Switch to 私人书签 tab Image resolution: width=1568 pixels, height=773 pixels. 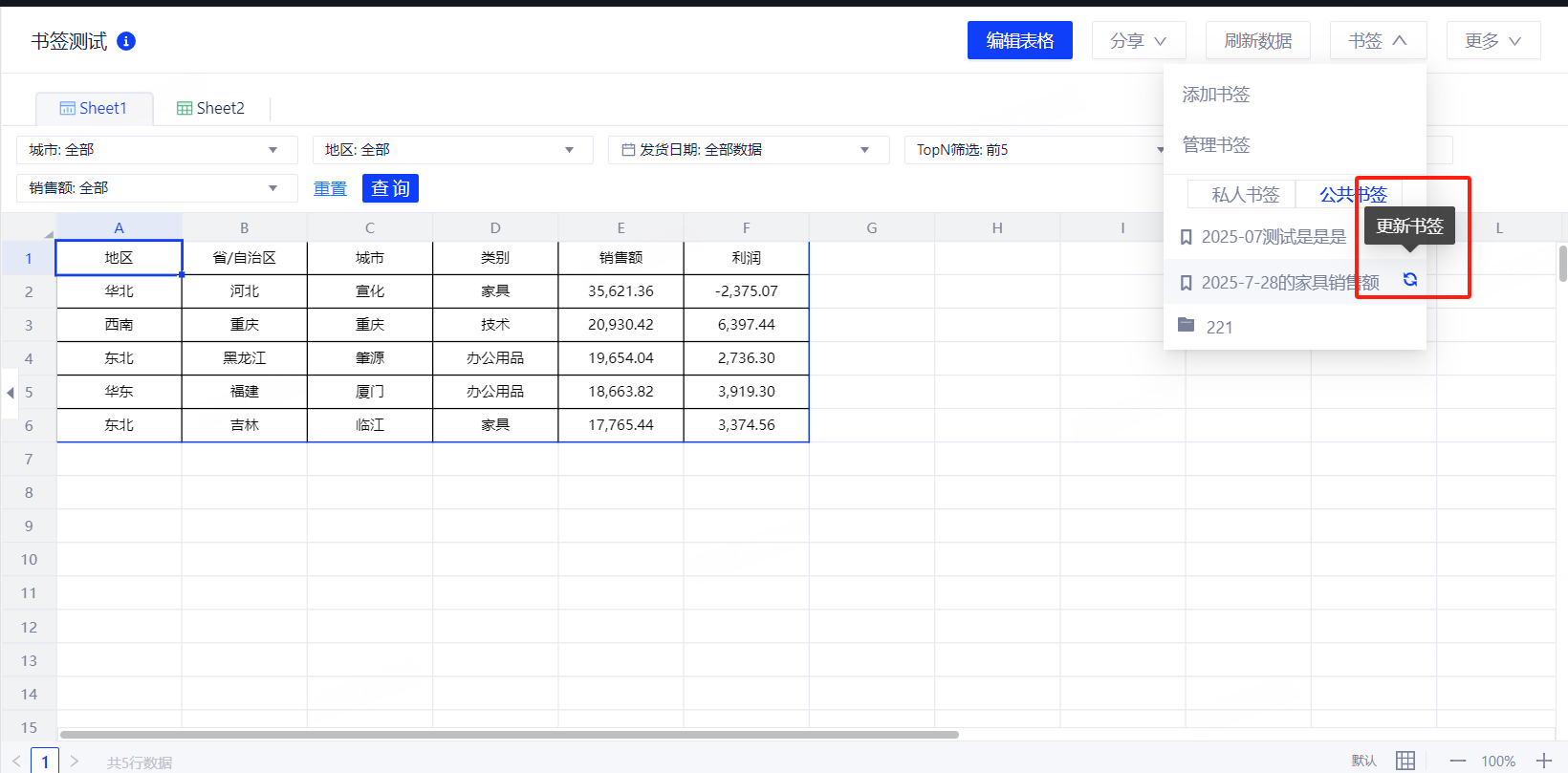click(x=1244, y=195)
